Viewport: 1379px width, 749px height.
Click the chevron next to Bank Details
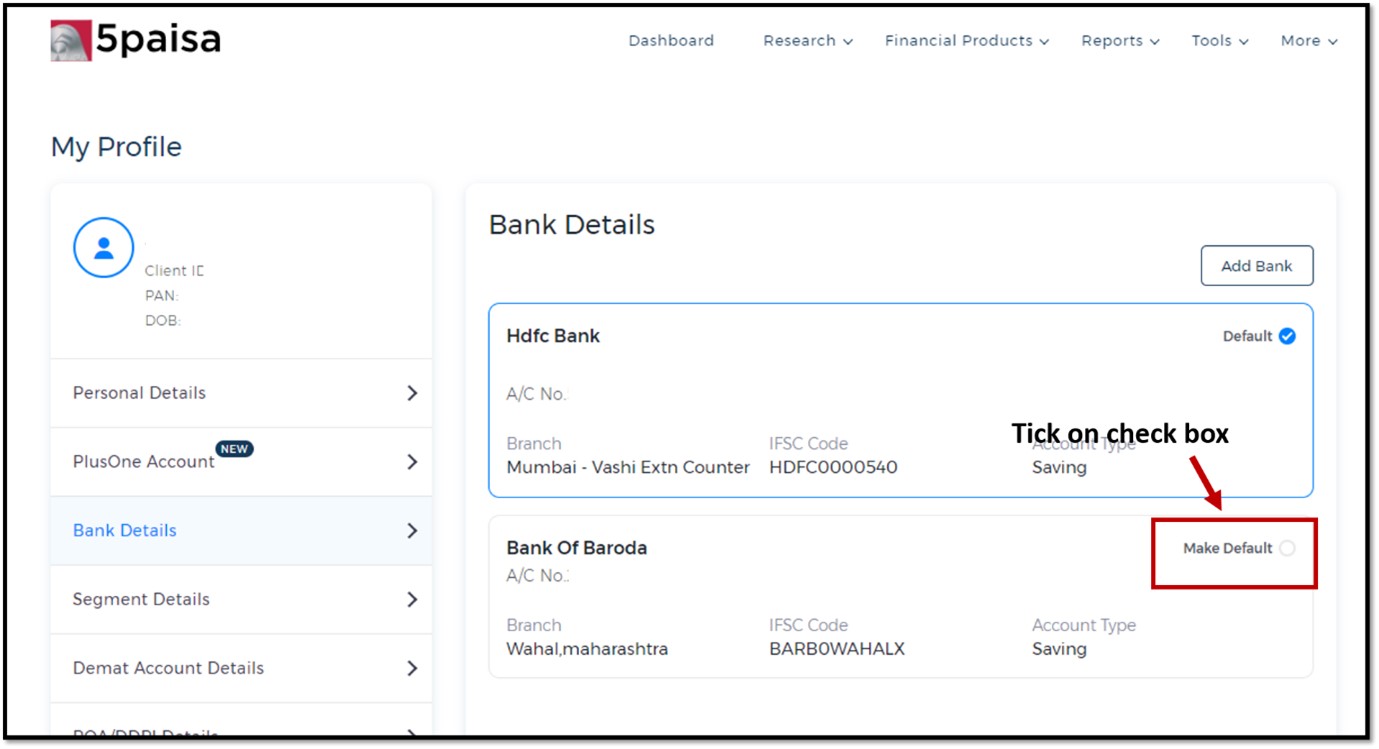[x=412, y=531]
